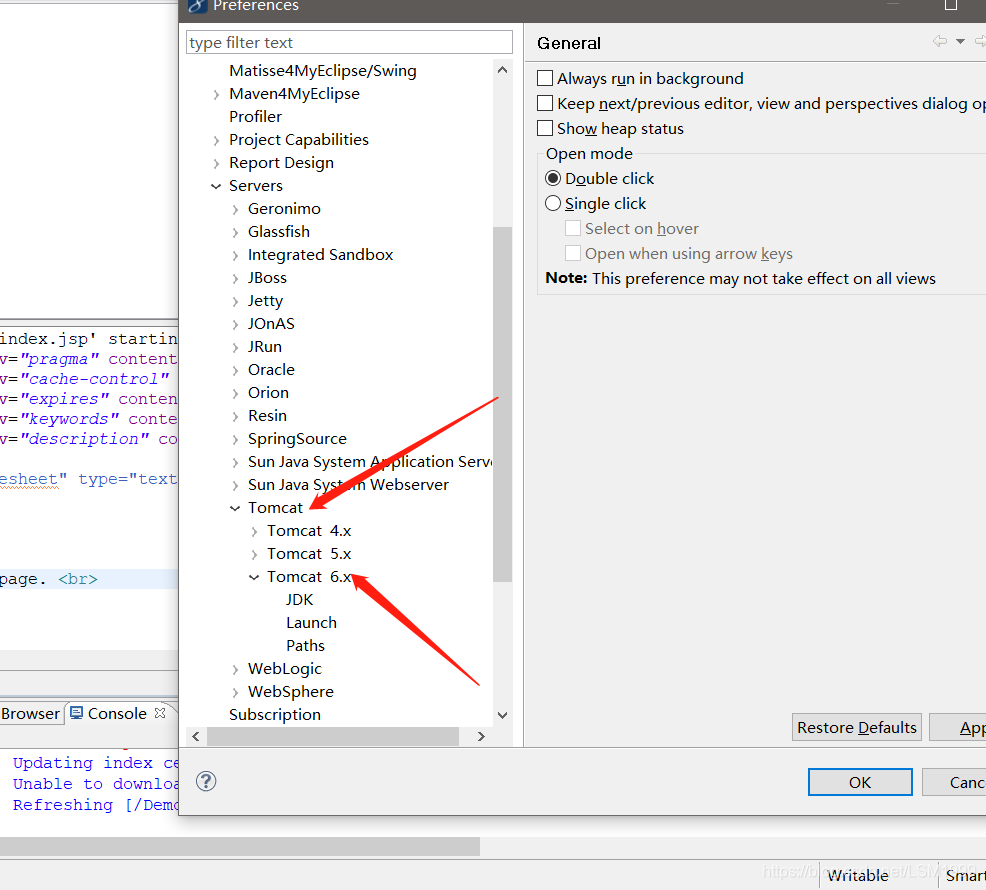
Task: Select Integrated Sandbox in the tree
Action: [x=320, y=255]
